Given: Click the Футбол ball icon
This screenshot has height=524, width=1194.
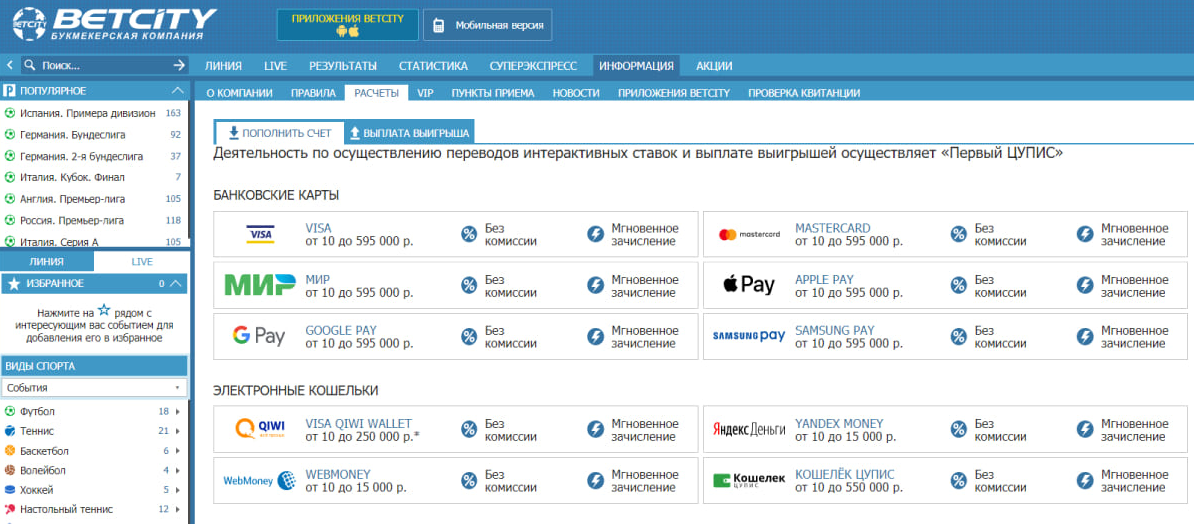Looking at the screenshot, I should [x=10, y=411].
